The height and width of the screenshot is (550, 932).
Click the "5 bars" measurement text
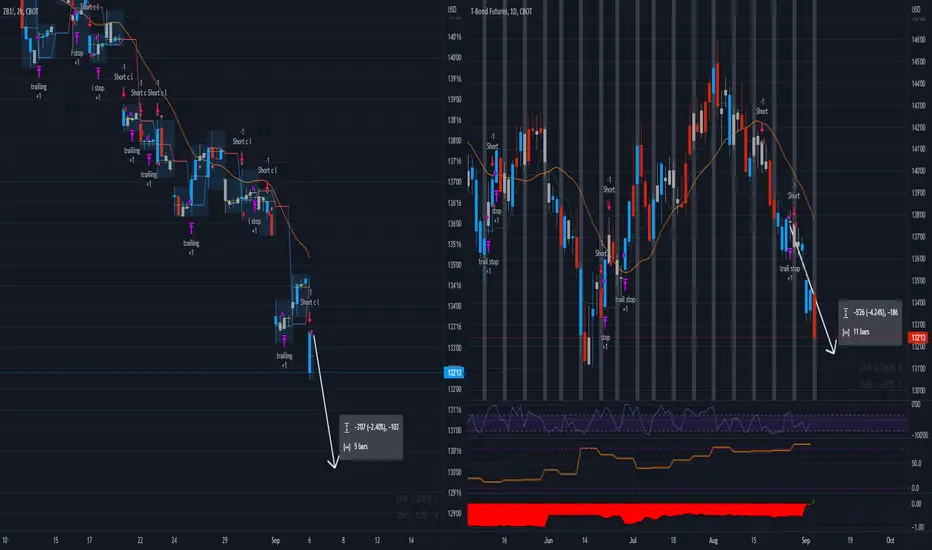point(361,447)
